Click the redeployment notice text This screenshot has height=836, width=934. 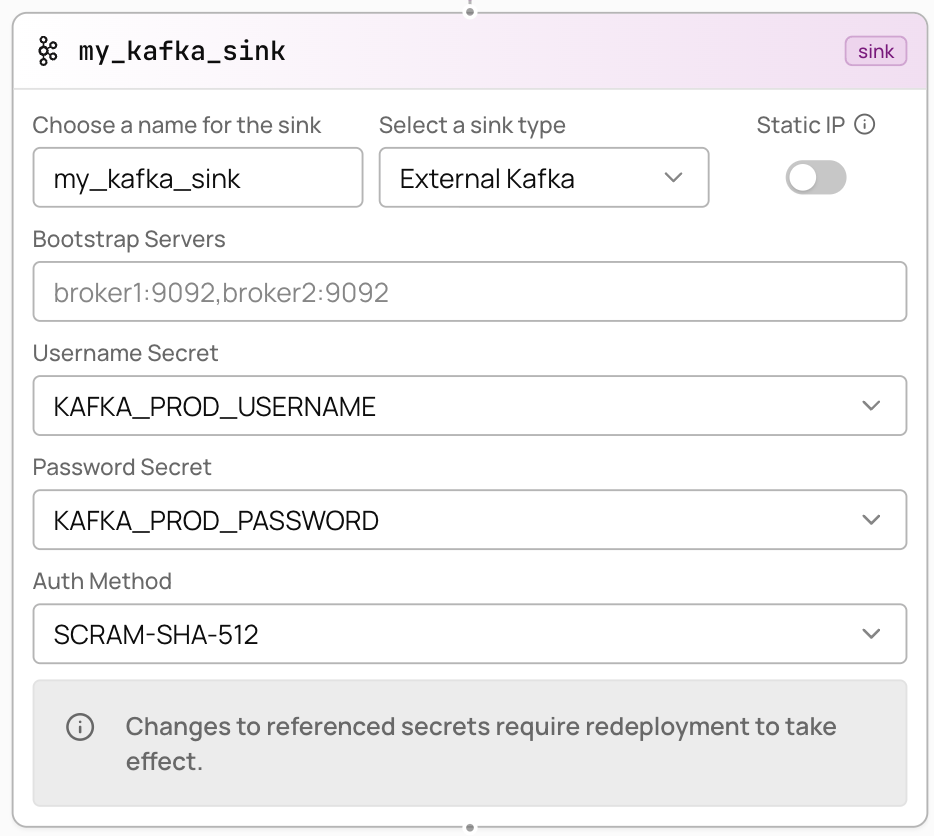481,744
